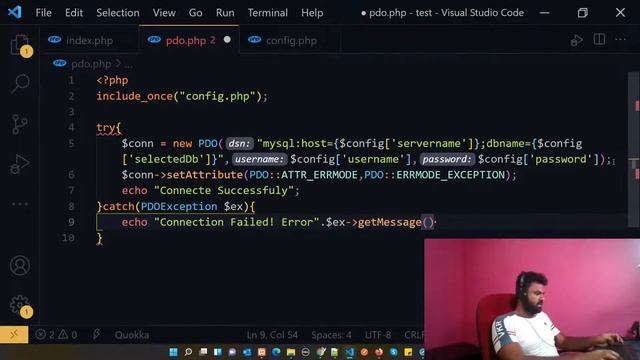Image resolution: width=640 pixels, height=360 pixels.
Task: Click the <?php opening tag on line 1
Action: point(112,80)
